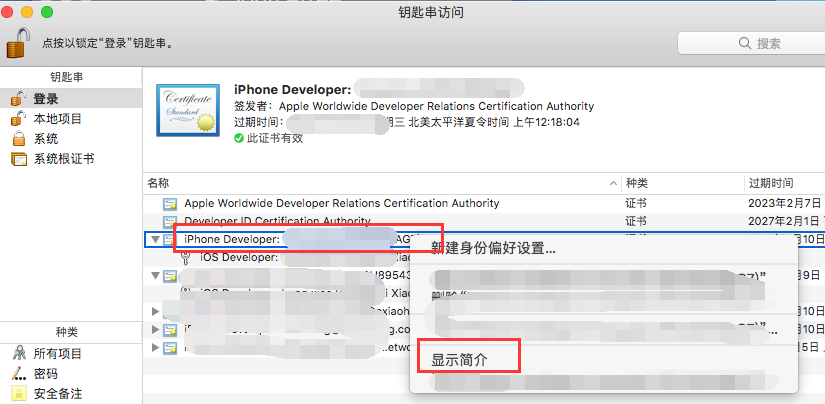
Task: Click certificate icon of iPhone Developer row
Action: 170,240
